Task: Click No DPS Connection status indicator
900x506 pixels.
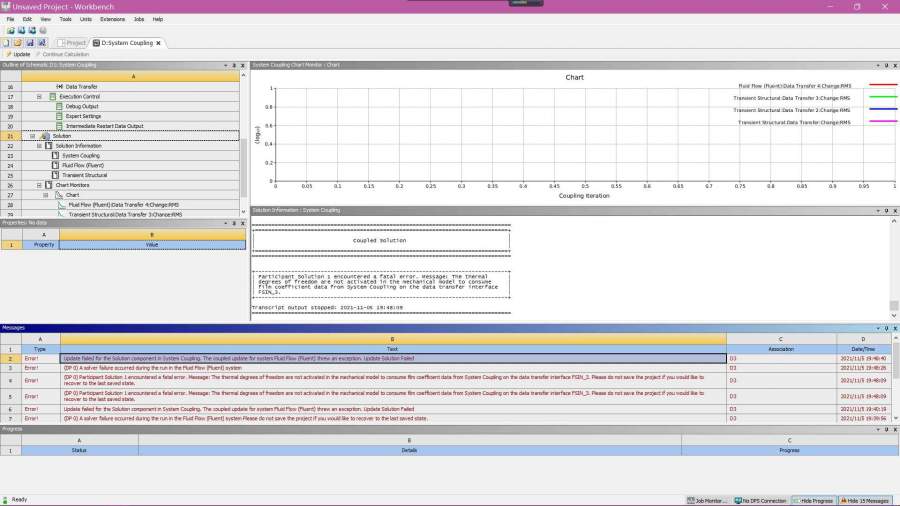Action: pos(760,500)
